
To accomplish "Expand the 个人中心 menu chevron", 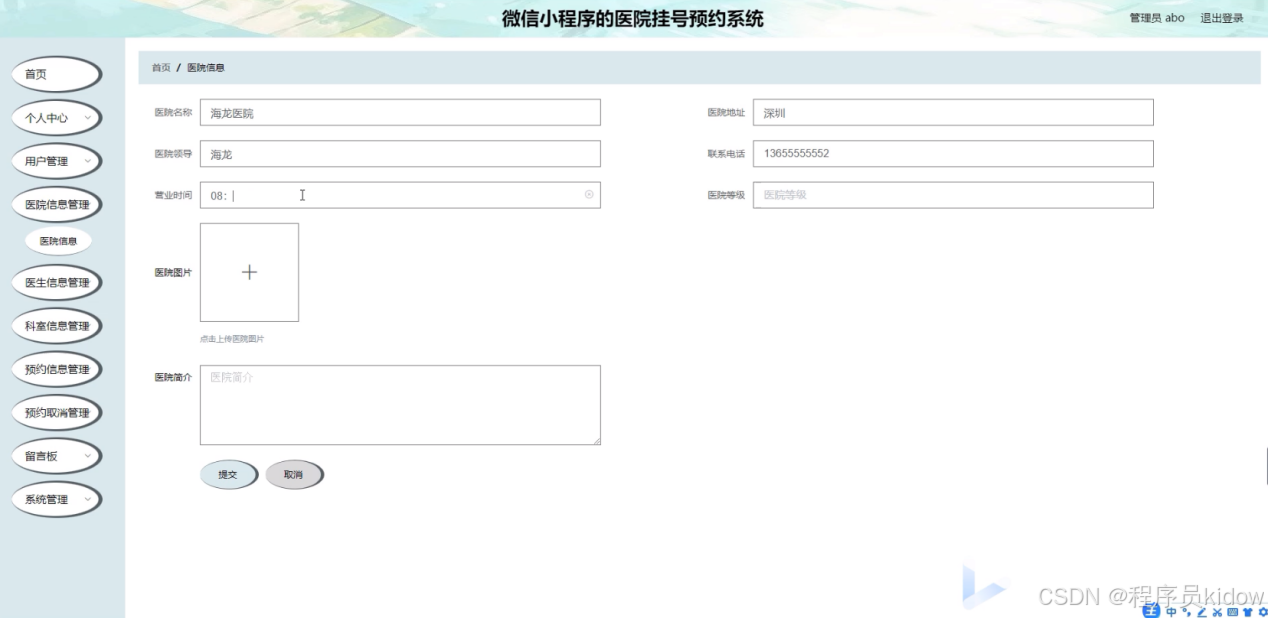I will 88,118.
